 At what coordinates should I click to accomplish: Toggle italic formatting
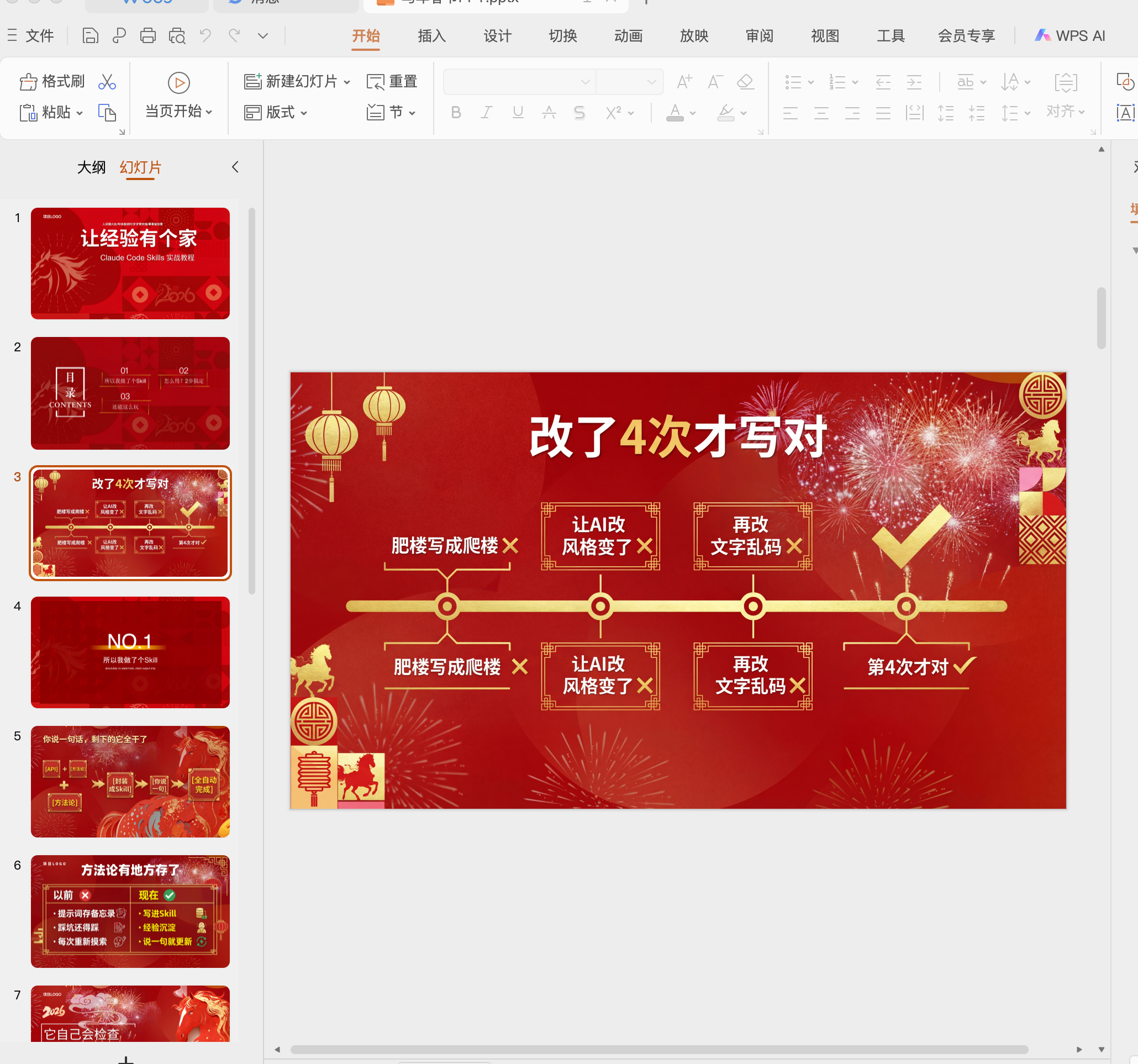pyautogui.click(x=486, y=112)
